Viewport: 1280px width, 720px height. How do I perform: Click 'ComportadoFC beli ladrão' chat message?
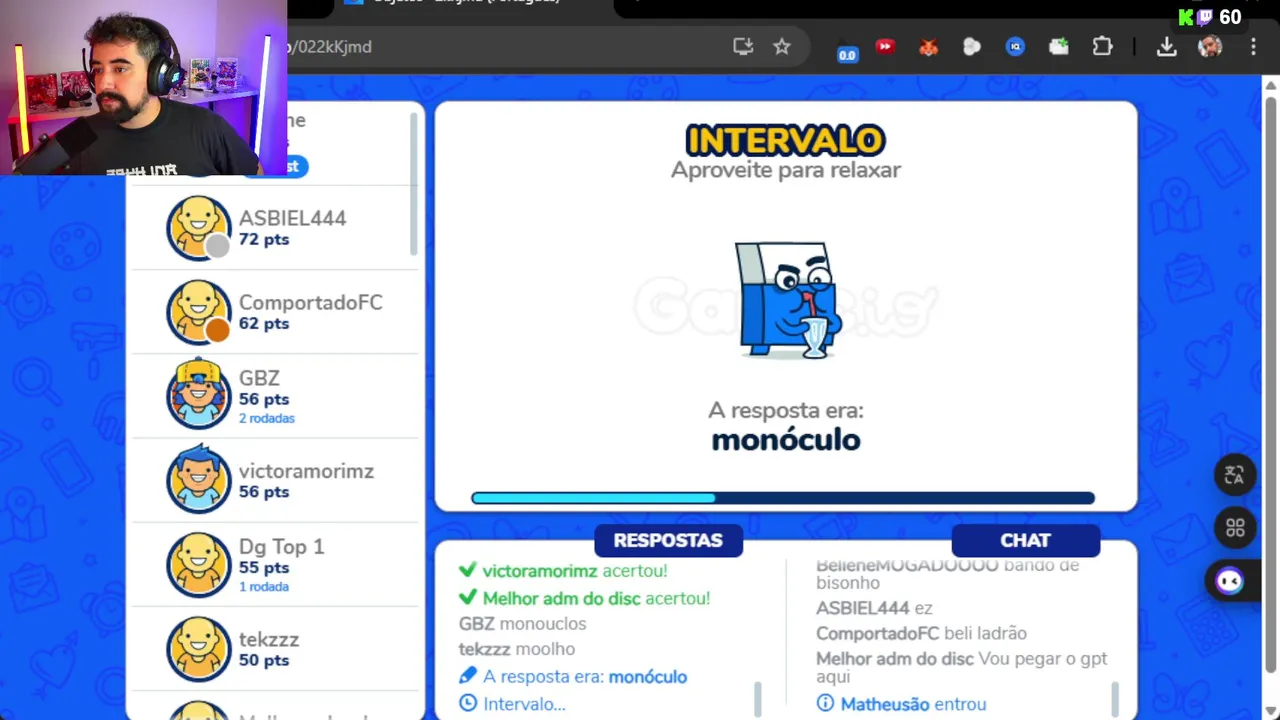(921, 633)
